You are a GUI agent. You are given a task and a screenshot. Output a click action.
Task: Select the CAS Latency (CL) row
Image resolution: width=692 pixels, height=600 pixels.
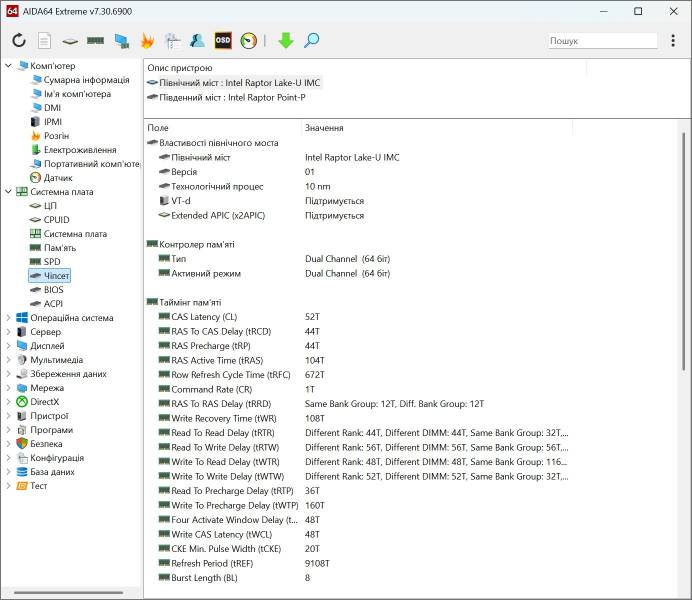pos(357,317)
